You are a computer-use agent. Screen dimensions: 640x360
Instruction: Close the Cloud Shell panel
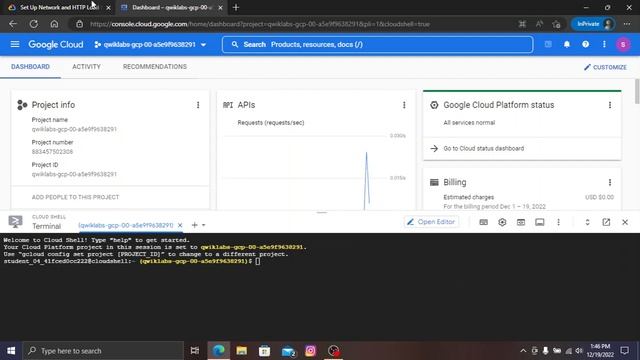[x=625, y=222]
